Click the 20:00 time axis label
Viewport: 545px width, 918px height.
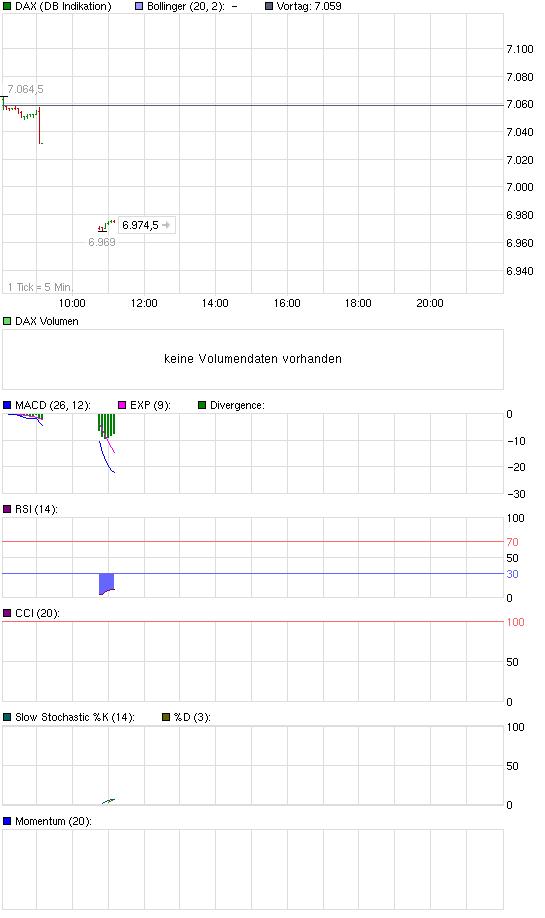430,303
